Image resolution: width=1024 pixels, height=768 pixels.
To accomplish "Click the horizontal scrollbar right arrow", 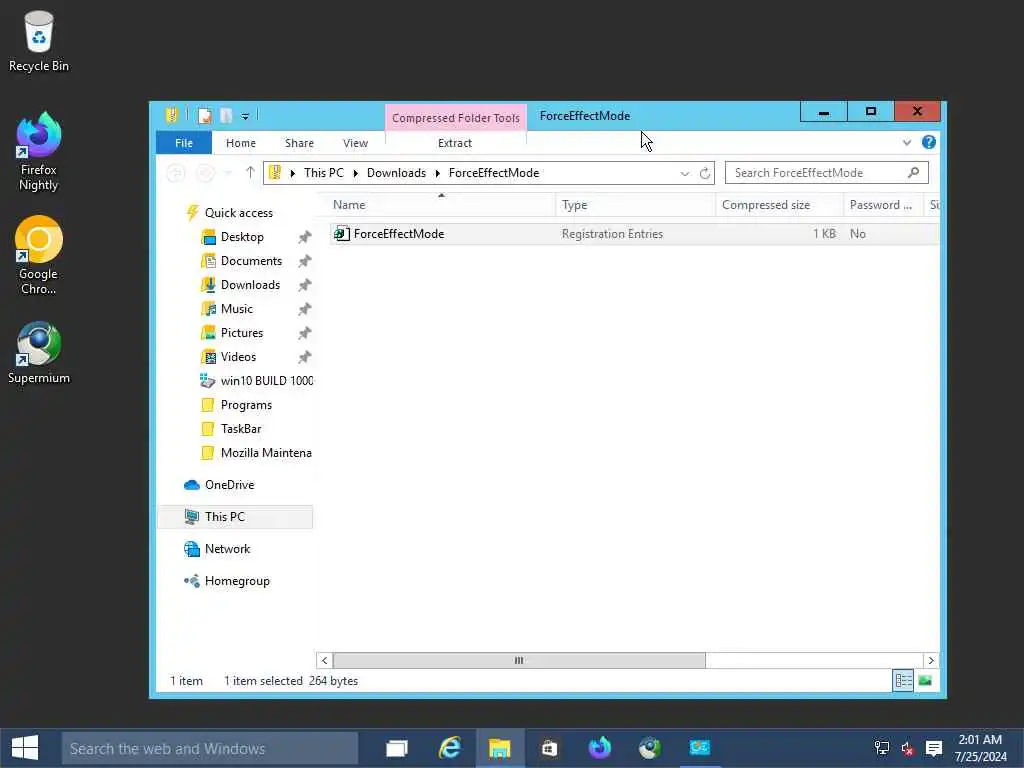I will 931,660.
